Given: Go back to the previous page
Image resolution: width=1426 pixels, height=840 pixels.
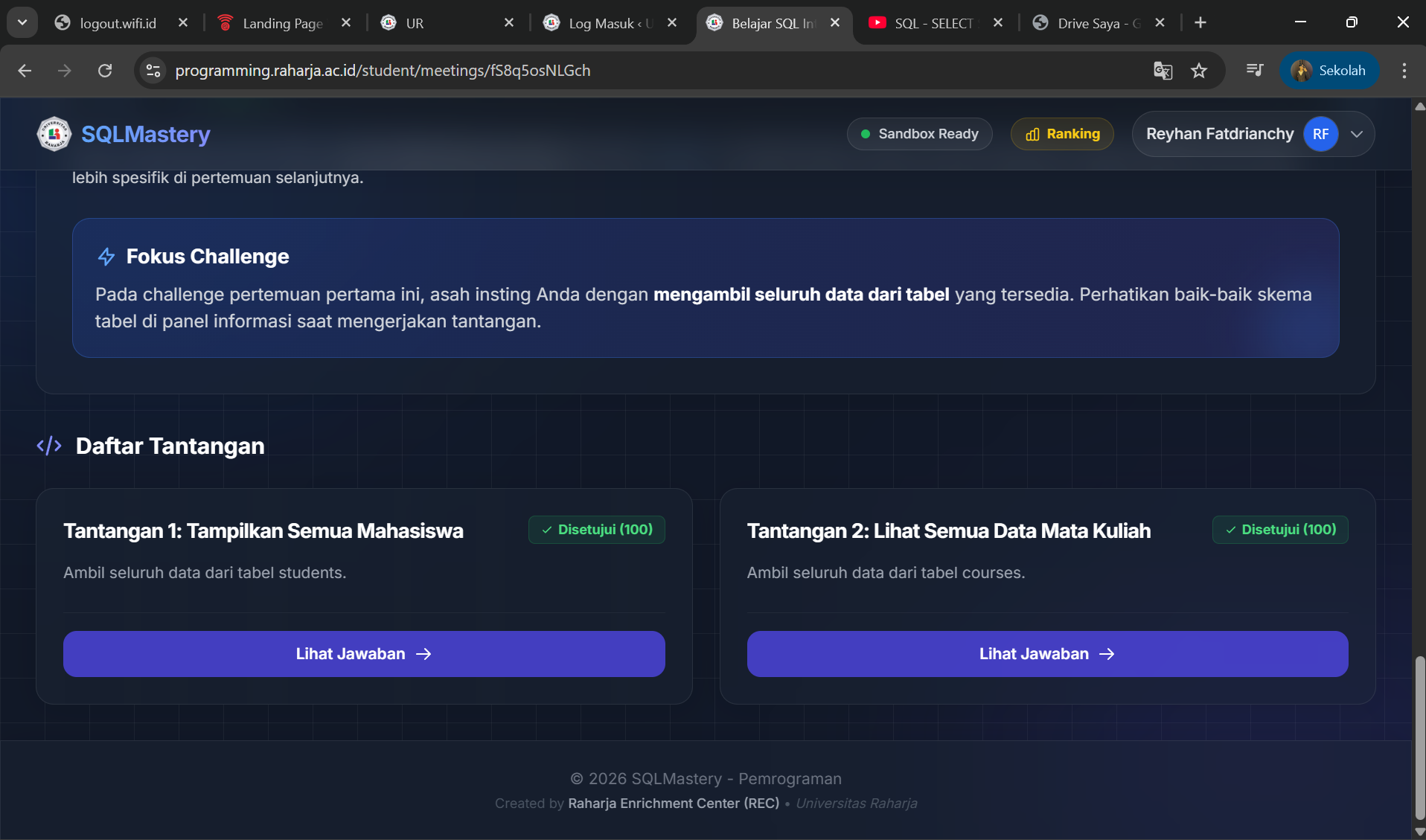Looking at the screenshot, I should [25, 71].
